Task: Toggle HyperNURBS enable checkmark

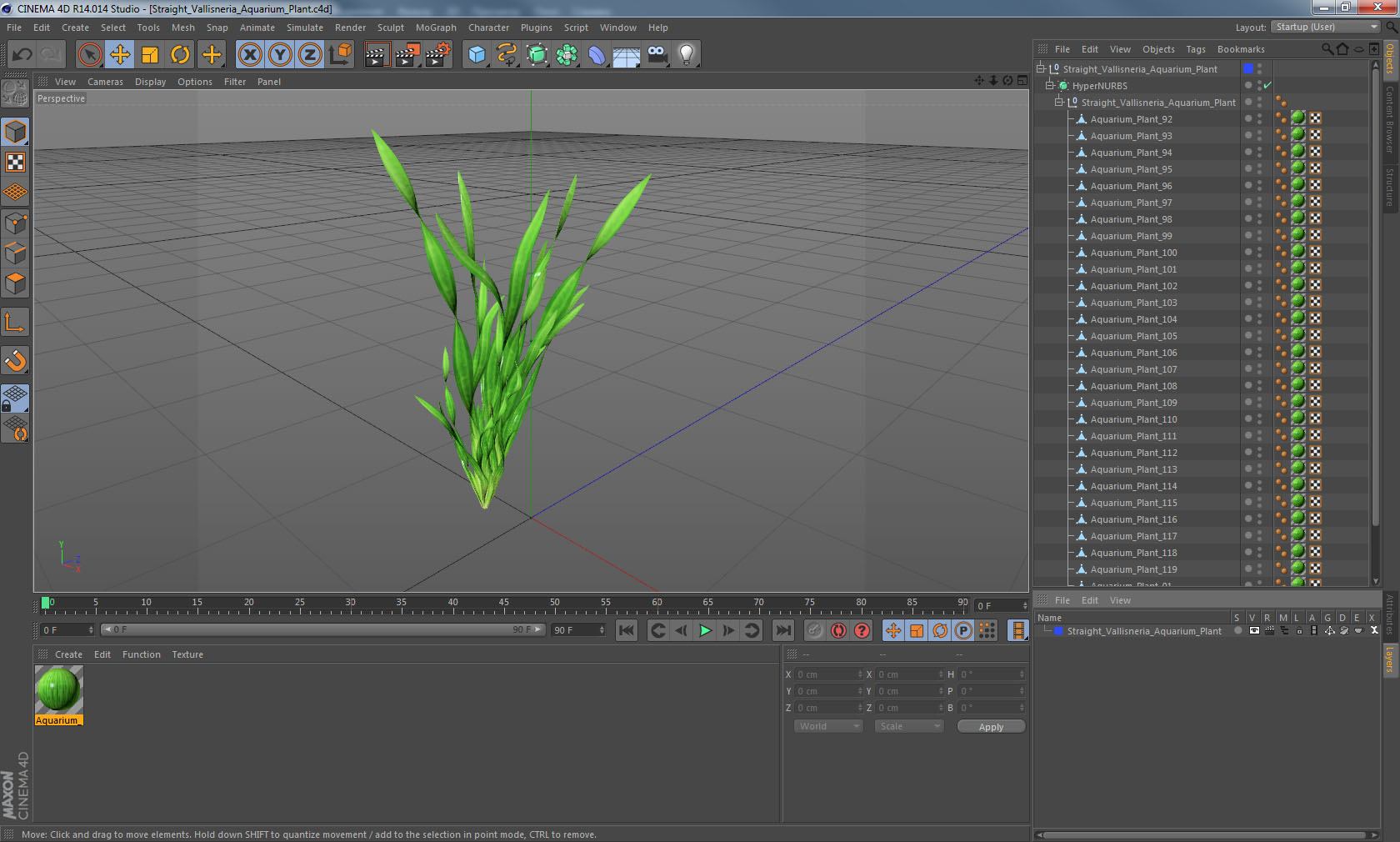Action: coord(1267,85)
